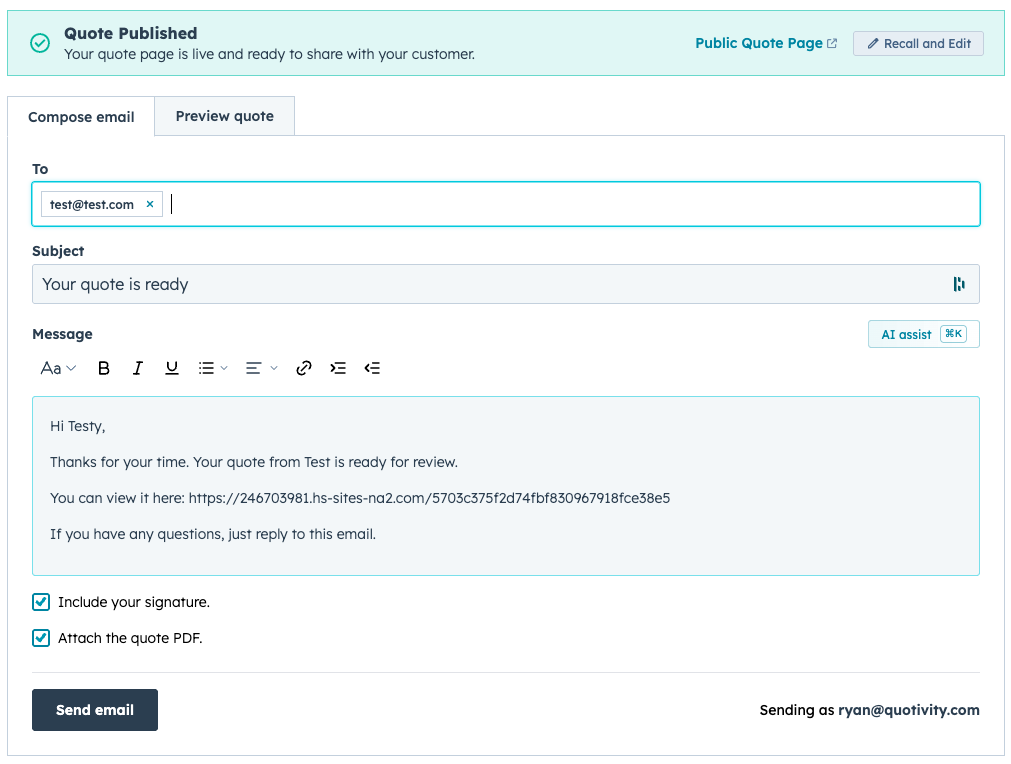Toggle underline formatting icon
Viewport: 1011px width, 764px height.
click(172, 368)
